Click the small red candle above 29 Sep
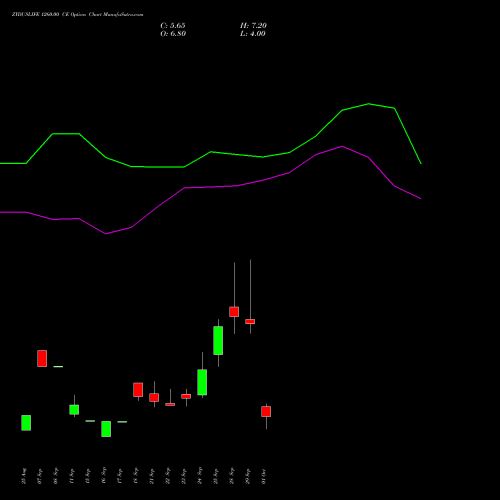Screen dimensions: 500x500 click(250, 321)
